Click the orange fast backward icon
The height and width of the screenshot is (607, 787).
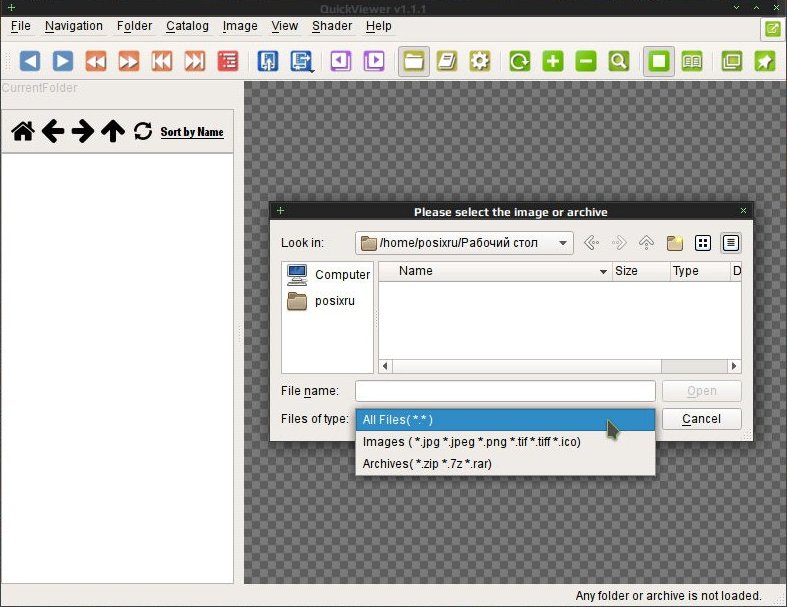(x=96, y=61)
